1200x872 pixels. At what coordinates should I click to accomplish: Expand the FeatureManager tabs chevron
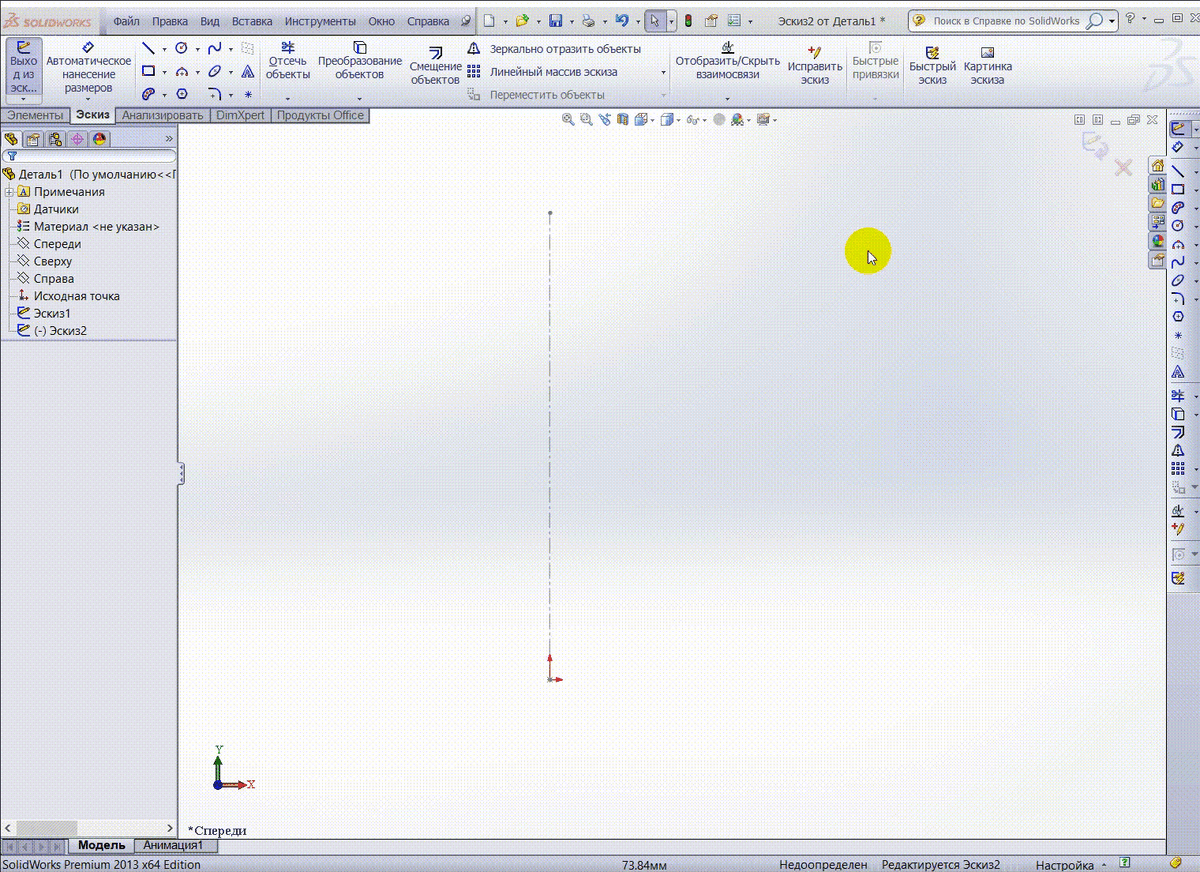[x=168, y=139]
